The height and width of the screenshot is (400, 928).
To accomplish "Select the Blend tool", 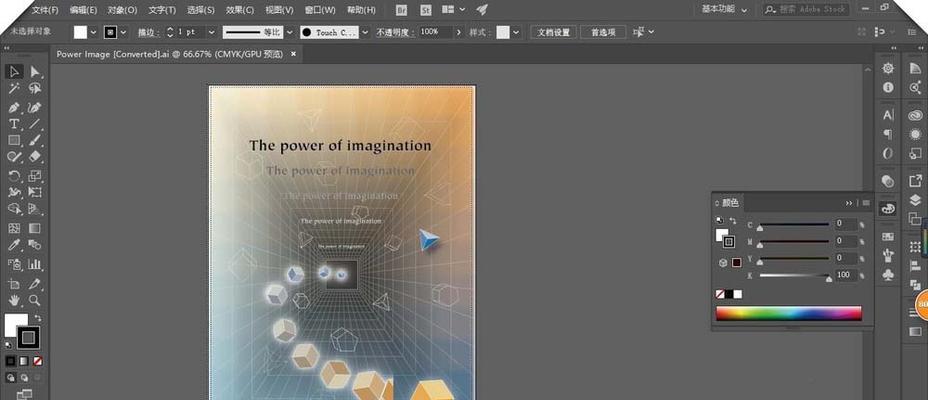I will tap(34, 245).
